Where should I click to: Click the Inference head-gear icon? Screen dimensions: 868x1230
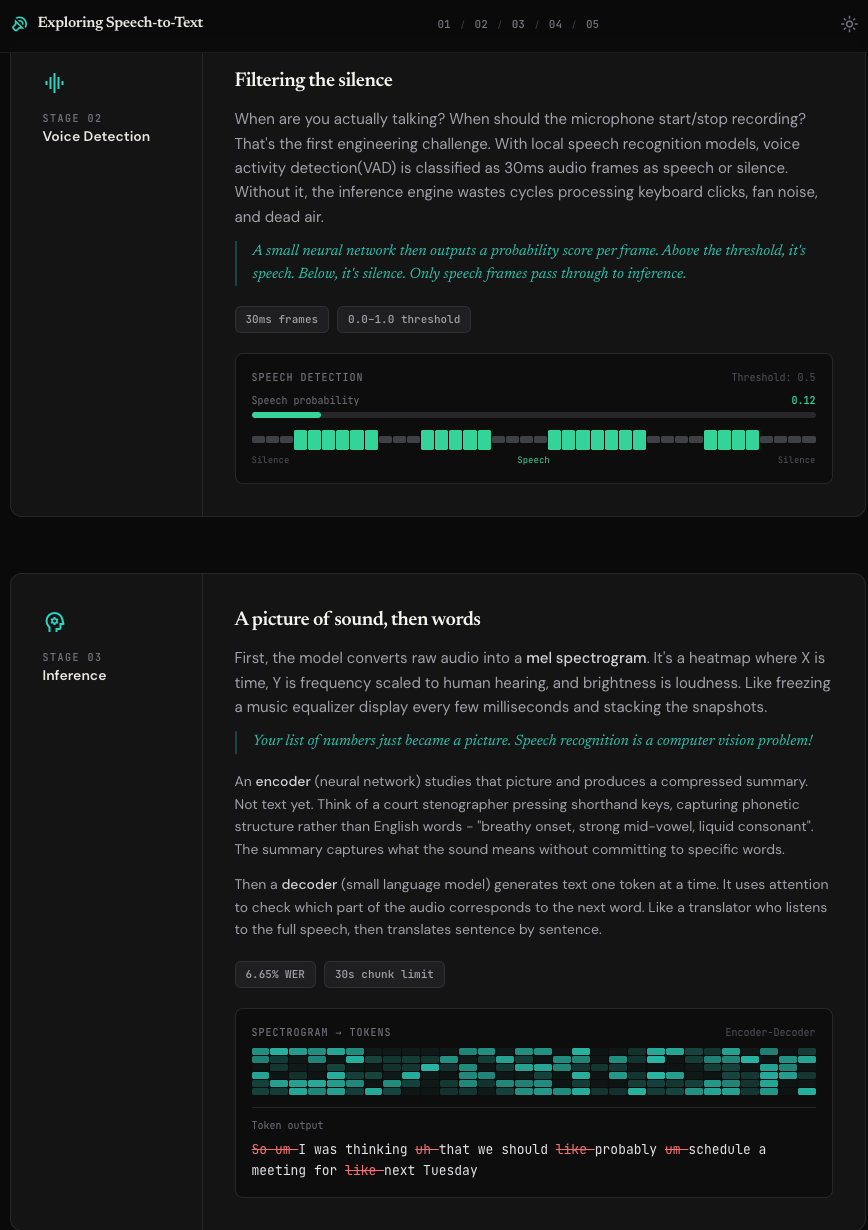point(55,622)
